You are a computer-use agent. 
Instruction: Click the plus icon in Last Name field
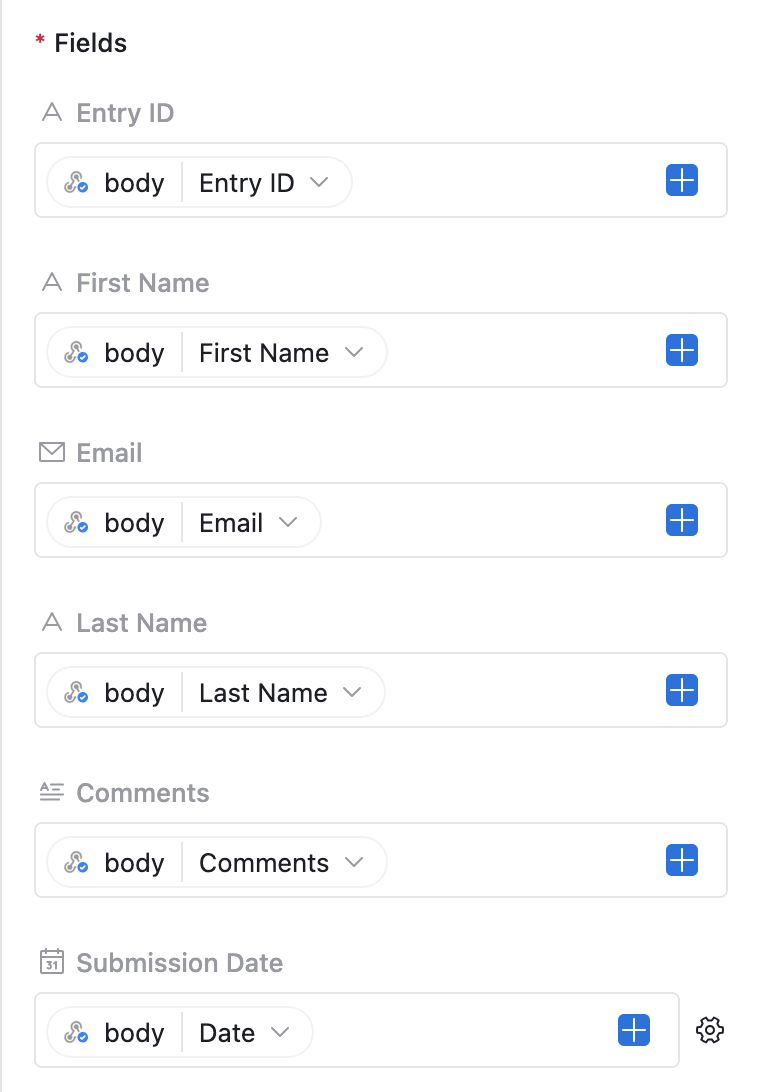tap(681, 691)
